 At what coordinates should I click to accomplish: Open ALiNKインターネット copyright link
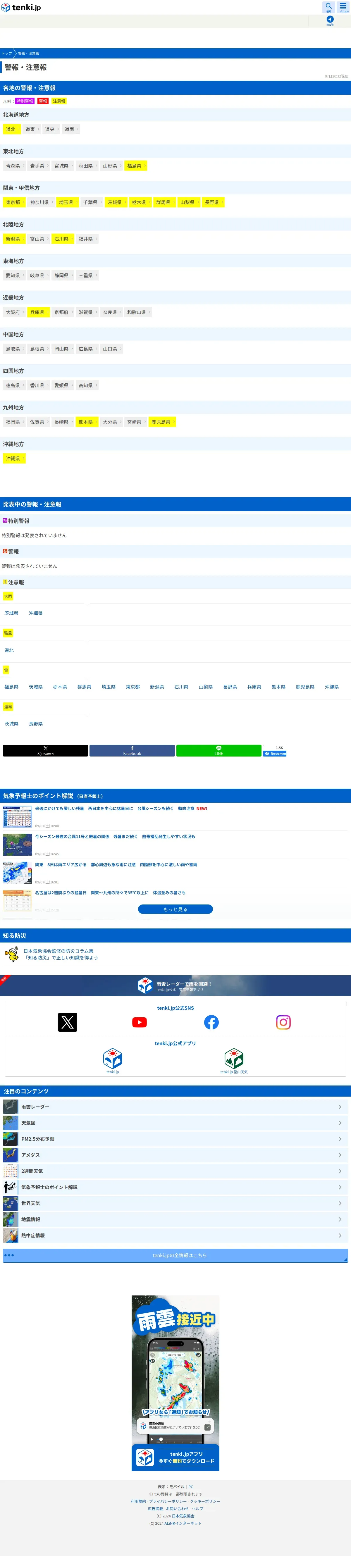183,1523
